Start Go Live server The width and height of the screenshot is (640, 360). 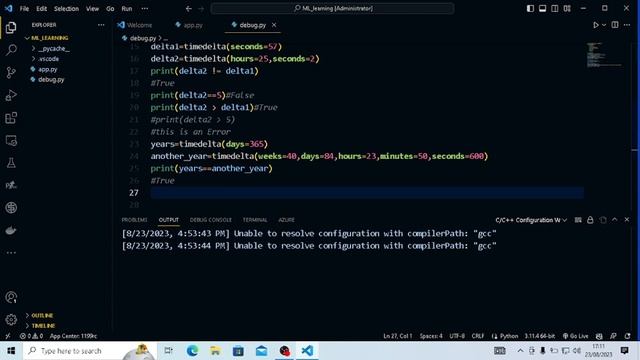point(576,336)
